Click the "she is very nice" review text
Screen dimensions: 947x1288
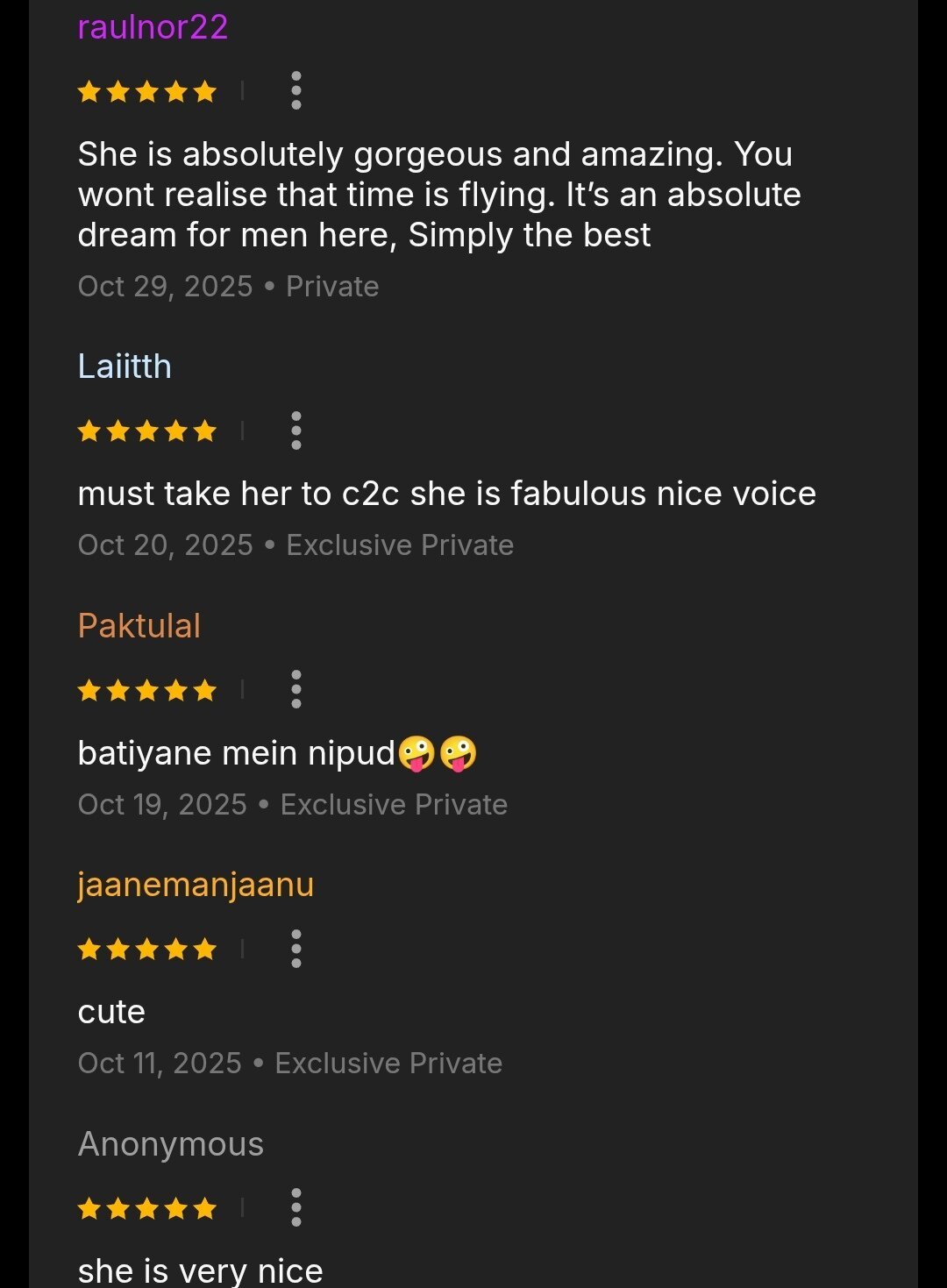200,1270
